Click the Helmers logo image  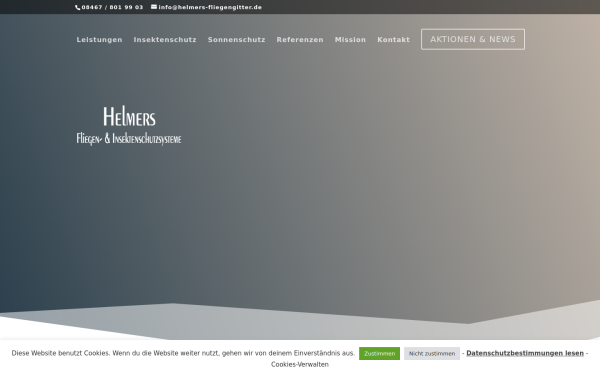point(129,126)
